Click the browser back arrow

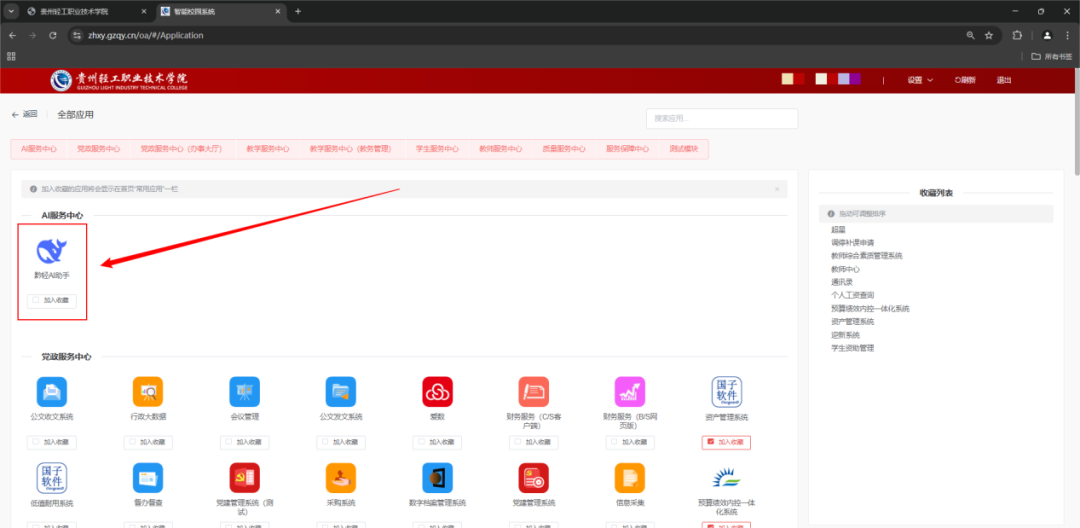[x=12, y=35]
